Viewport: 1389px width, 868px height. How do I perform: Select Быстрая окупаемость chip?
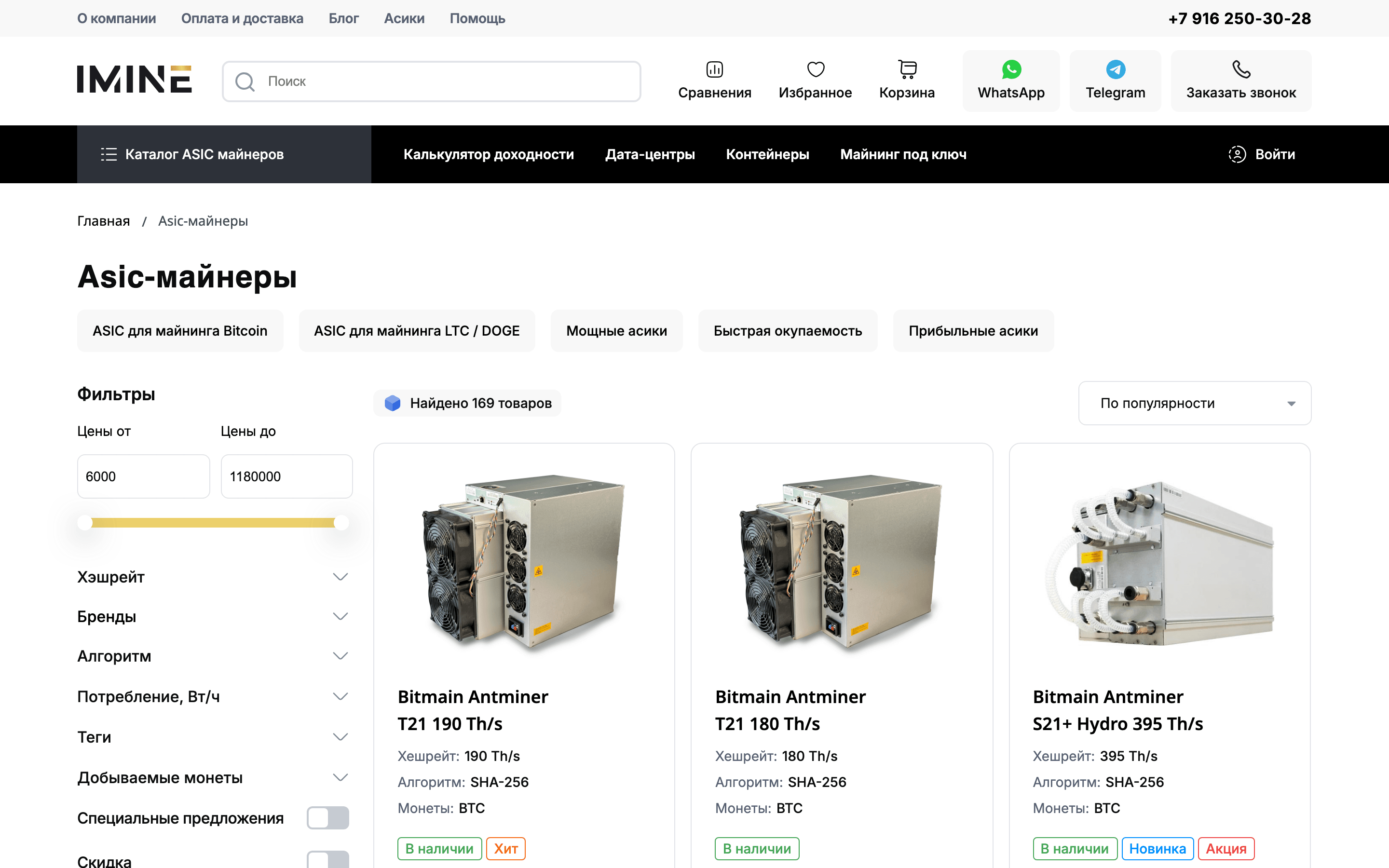click(x=788, y=331)
